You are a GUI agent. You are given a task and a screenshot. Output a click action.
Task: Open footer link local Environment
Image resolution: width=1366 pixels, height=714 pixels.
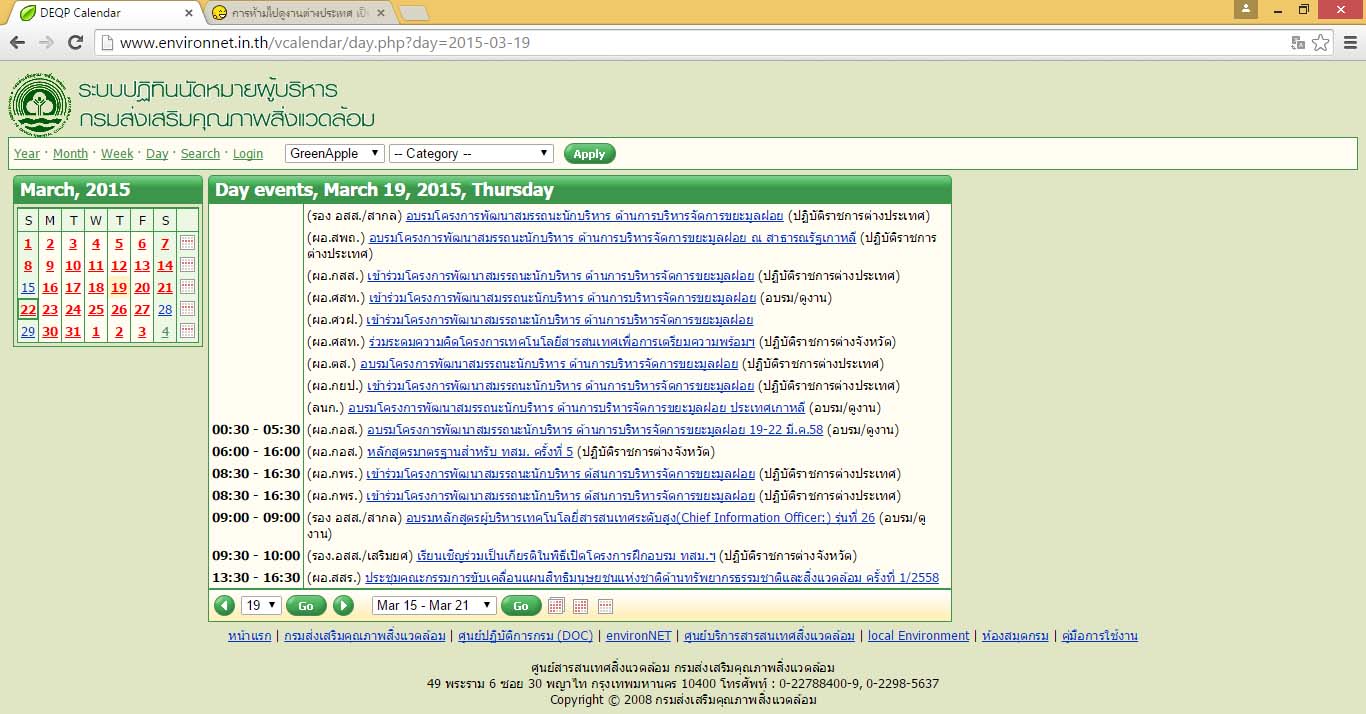pos(918,636)
